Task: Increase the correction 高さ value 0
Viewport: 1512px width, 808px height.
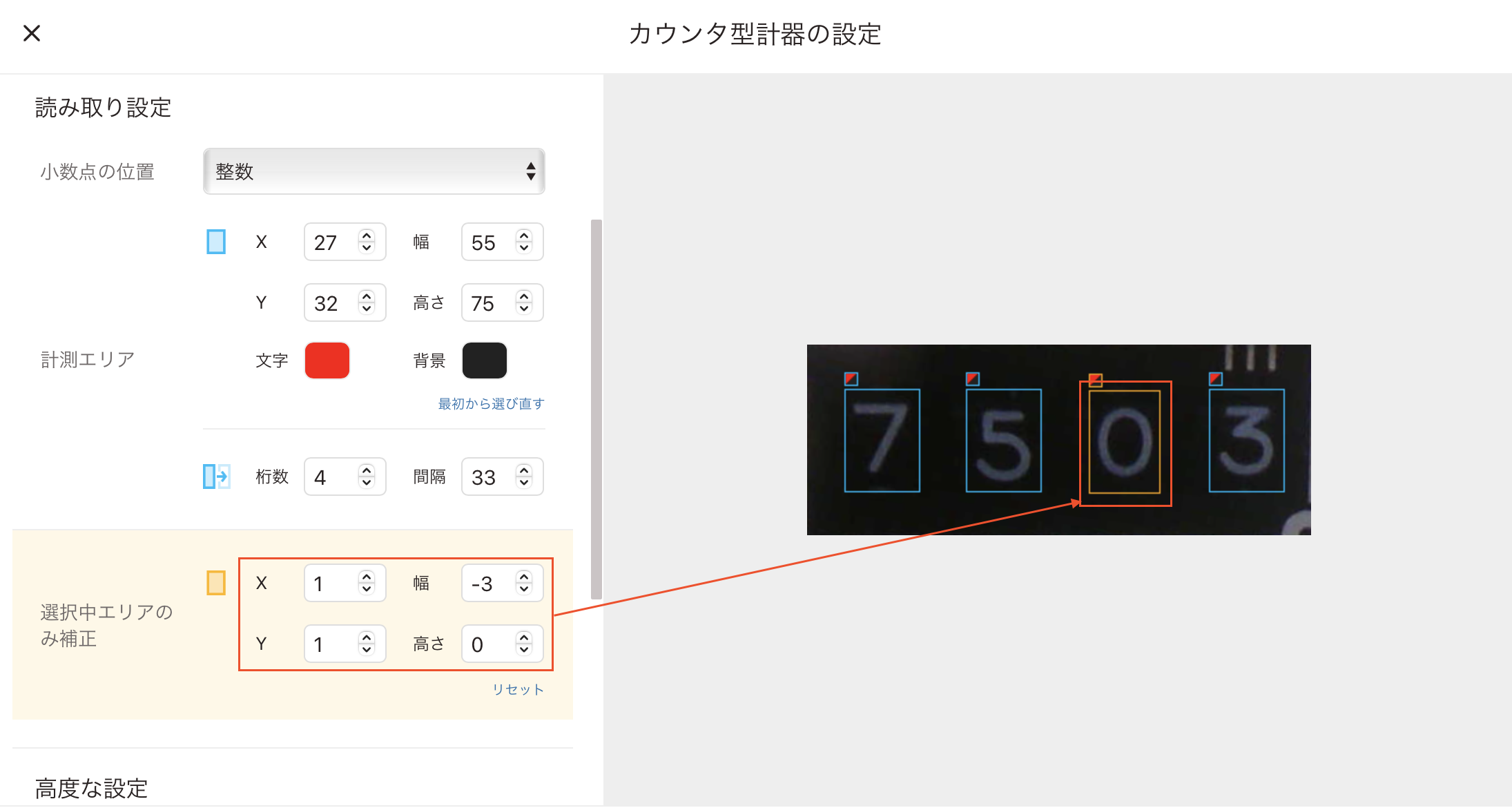Action: 524,637
